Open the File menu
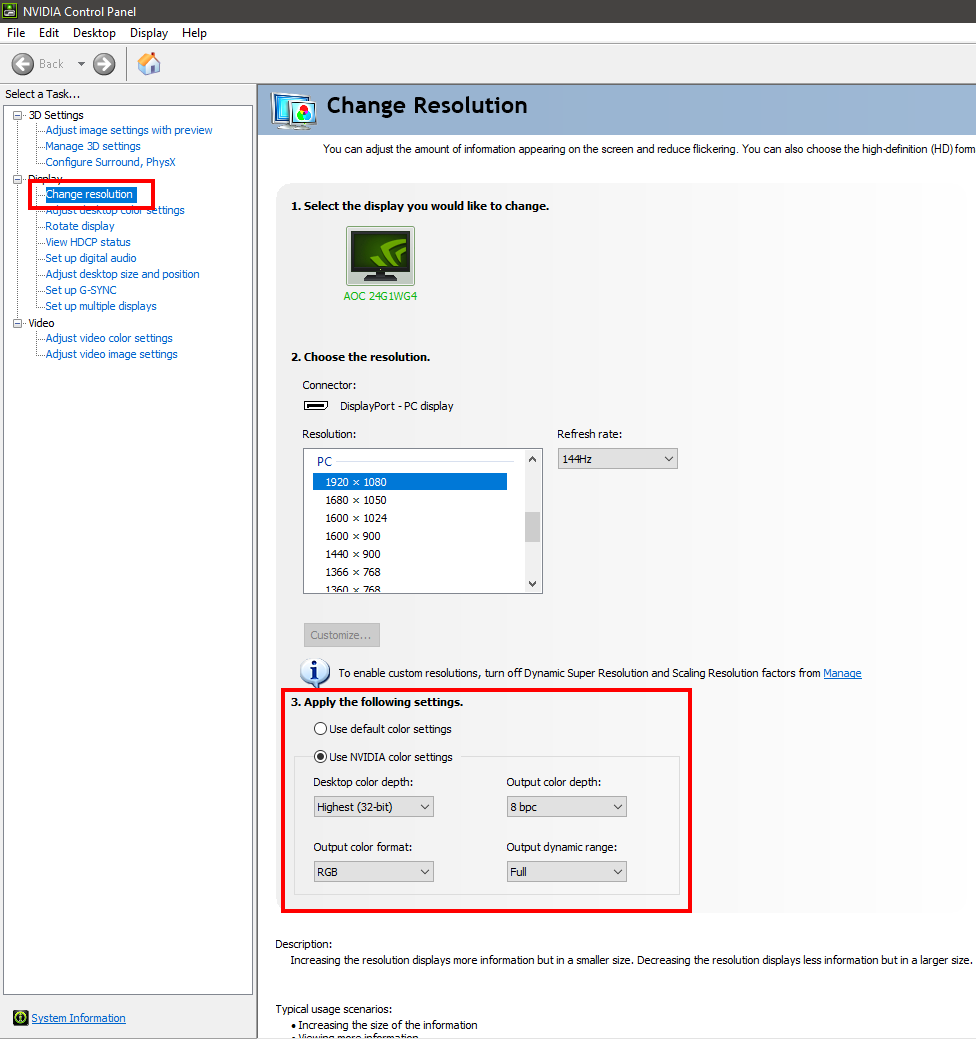Image resolution: width=976 pixels, height=1039 pixels. 16,33
